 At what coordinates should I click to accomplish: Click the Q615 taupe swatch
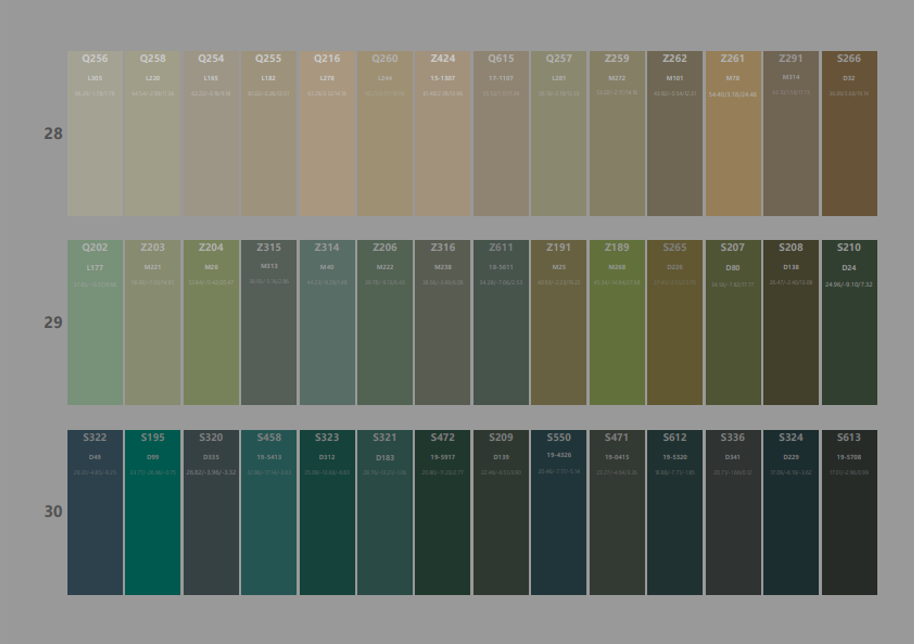pyautogui.click(x=501, y=134)
